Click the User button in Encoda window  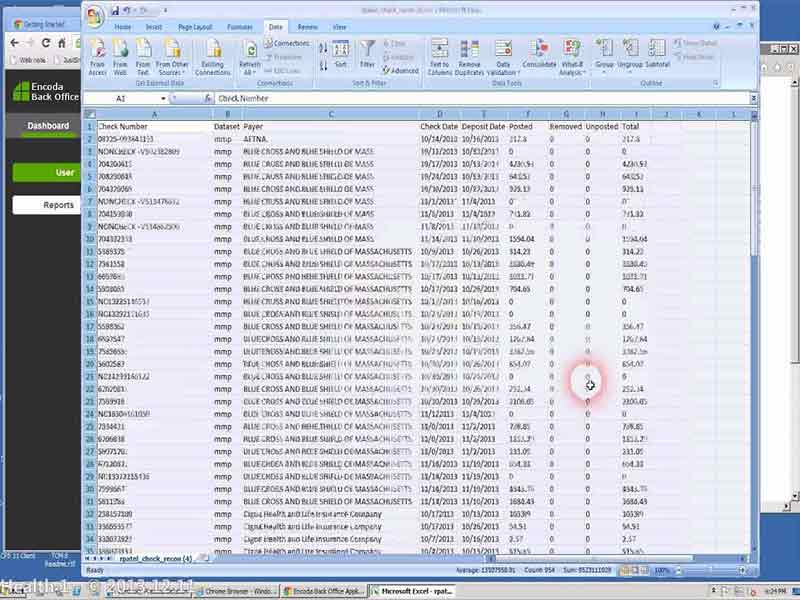[47, 172]
